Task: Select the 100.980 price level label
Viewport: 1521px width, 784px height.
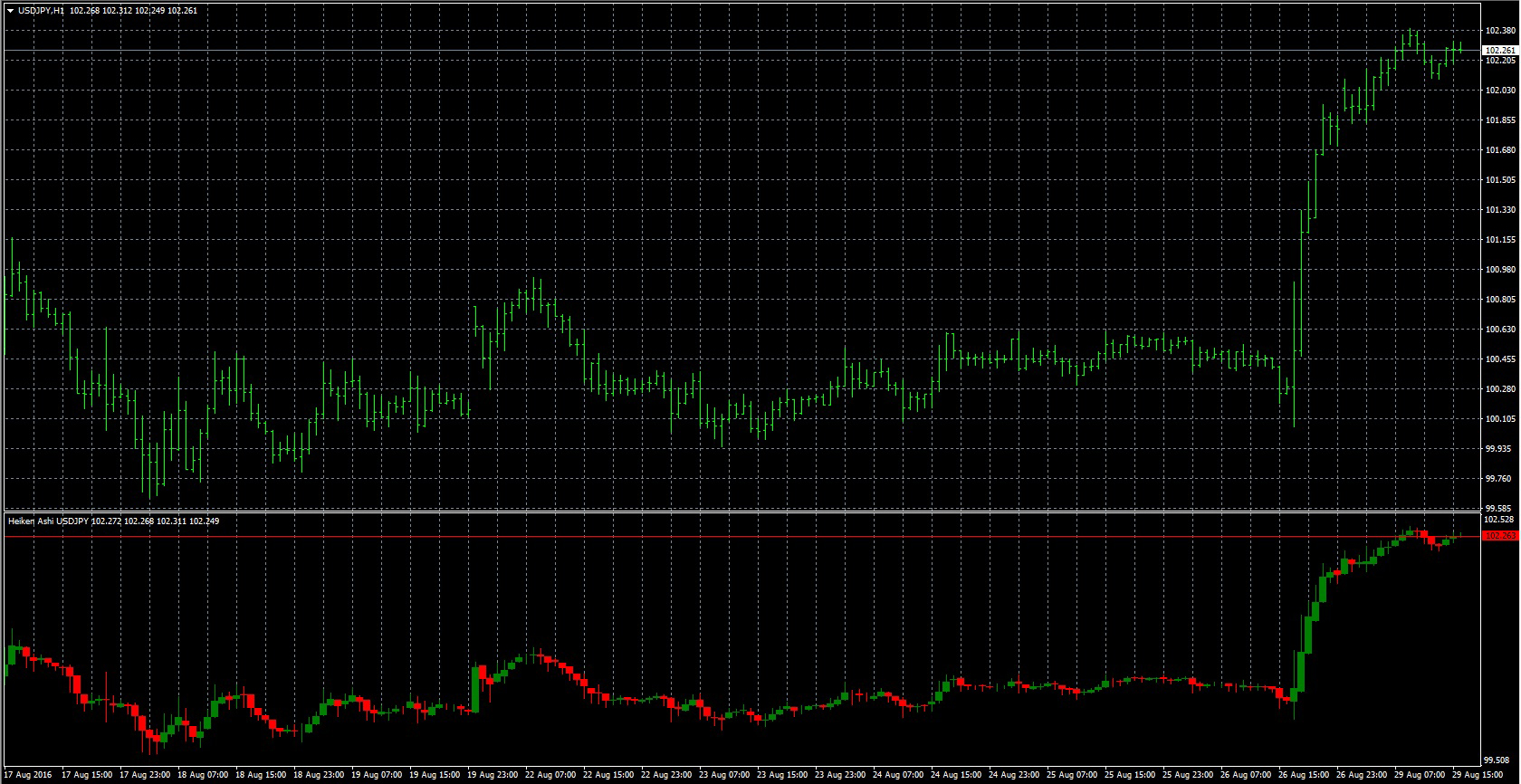Action: (1500, 270)
